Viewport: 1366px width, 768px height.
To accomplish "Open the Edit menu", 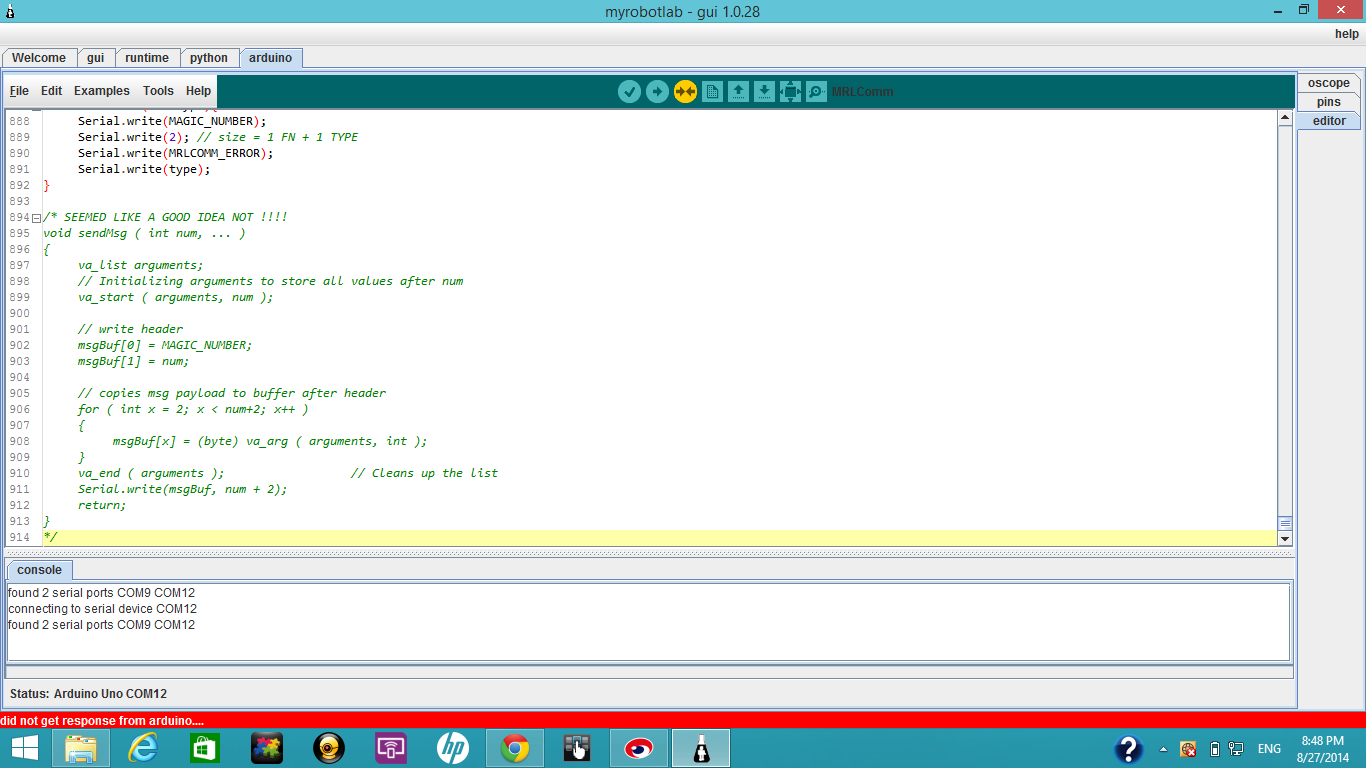I will tap(51, 91).
